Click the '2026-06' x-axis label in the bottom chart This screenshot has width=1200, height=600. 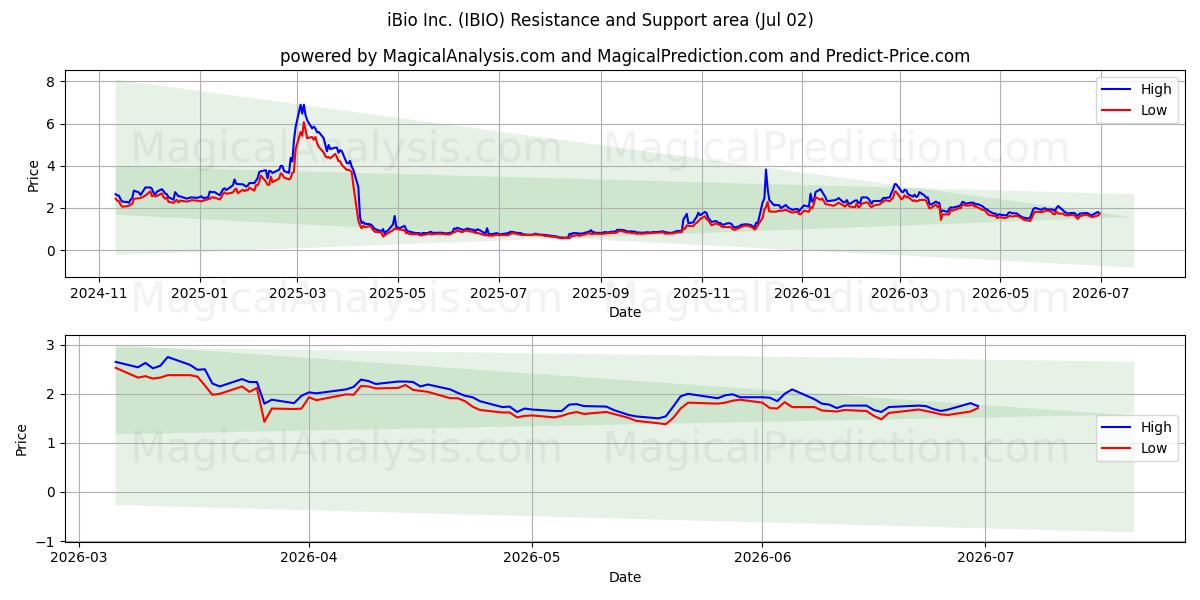762,558
